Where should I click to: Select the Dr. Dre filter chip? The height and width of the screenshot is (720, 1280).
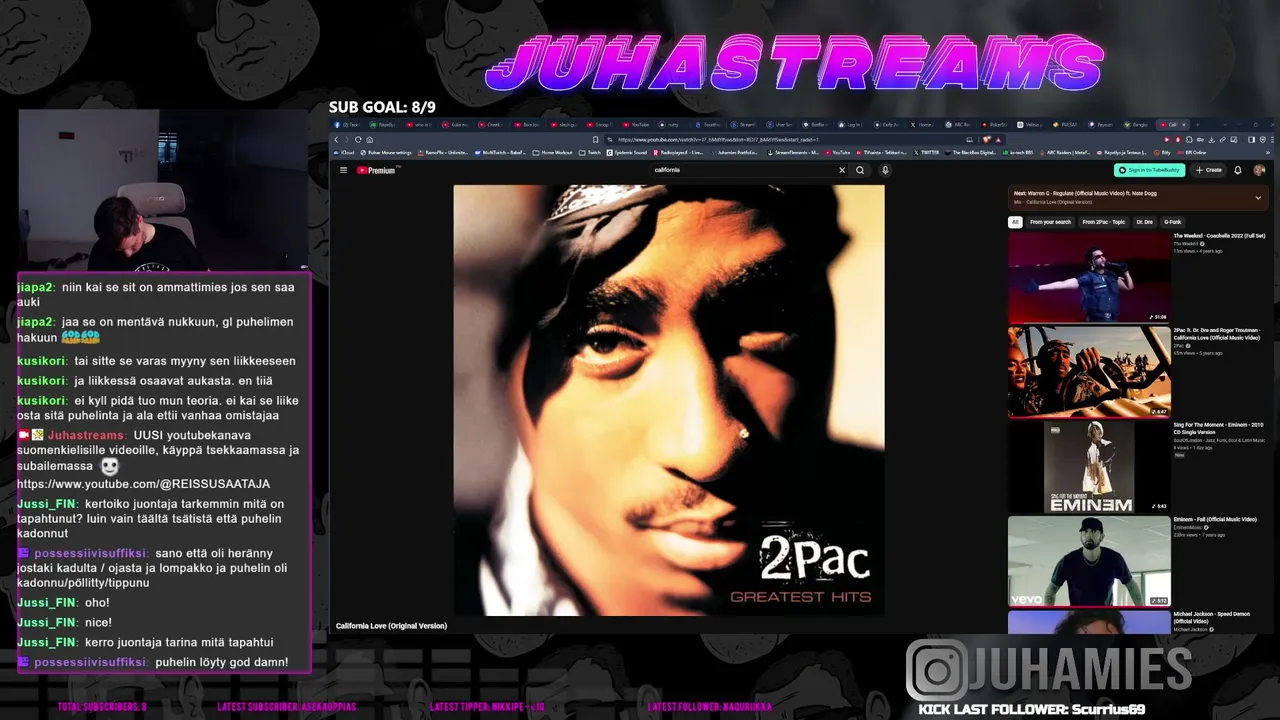click(1145, 222)
